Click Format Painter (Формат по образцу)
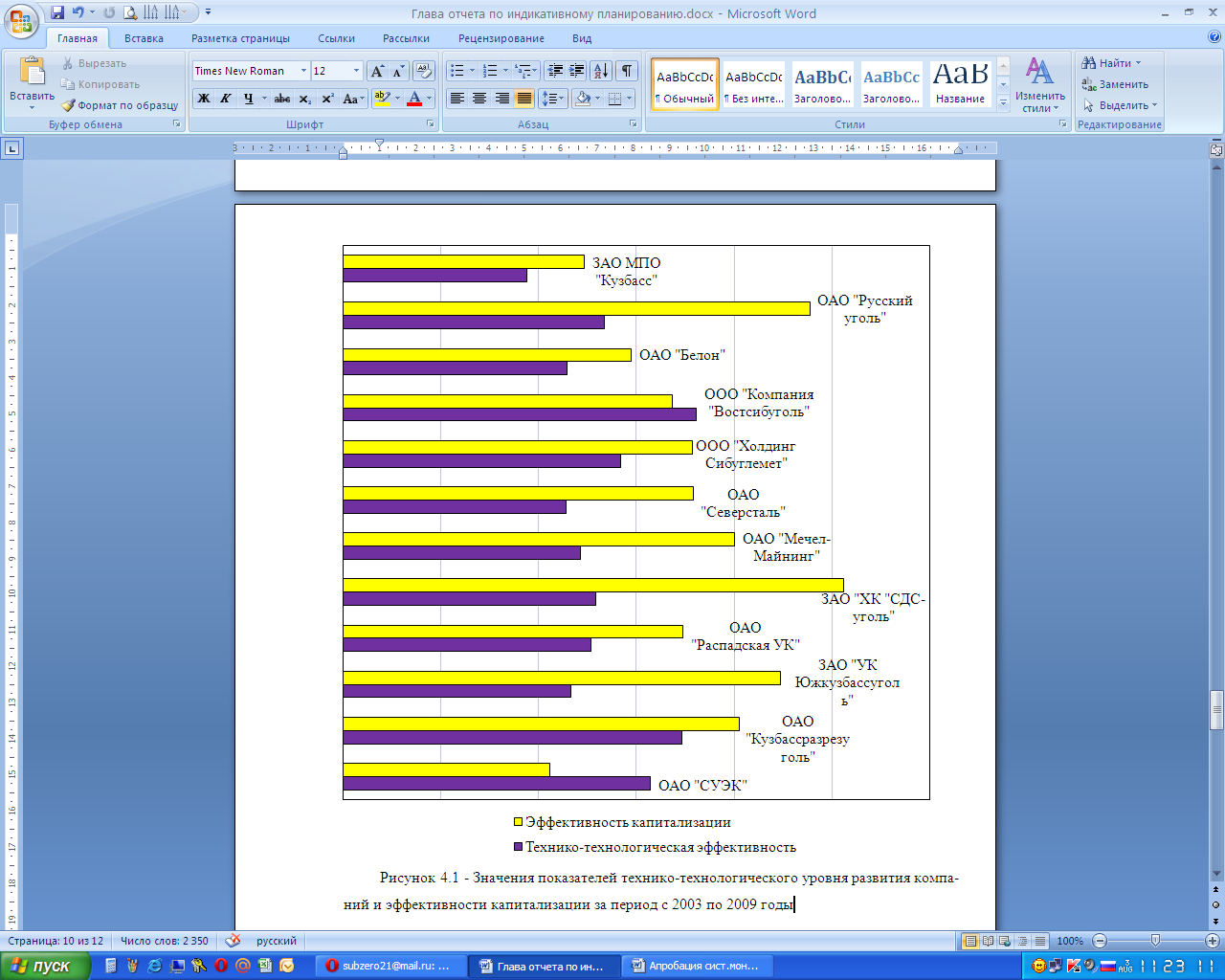Viewport: 1225px width, 980px height. (120, 105)
